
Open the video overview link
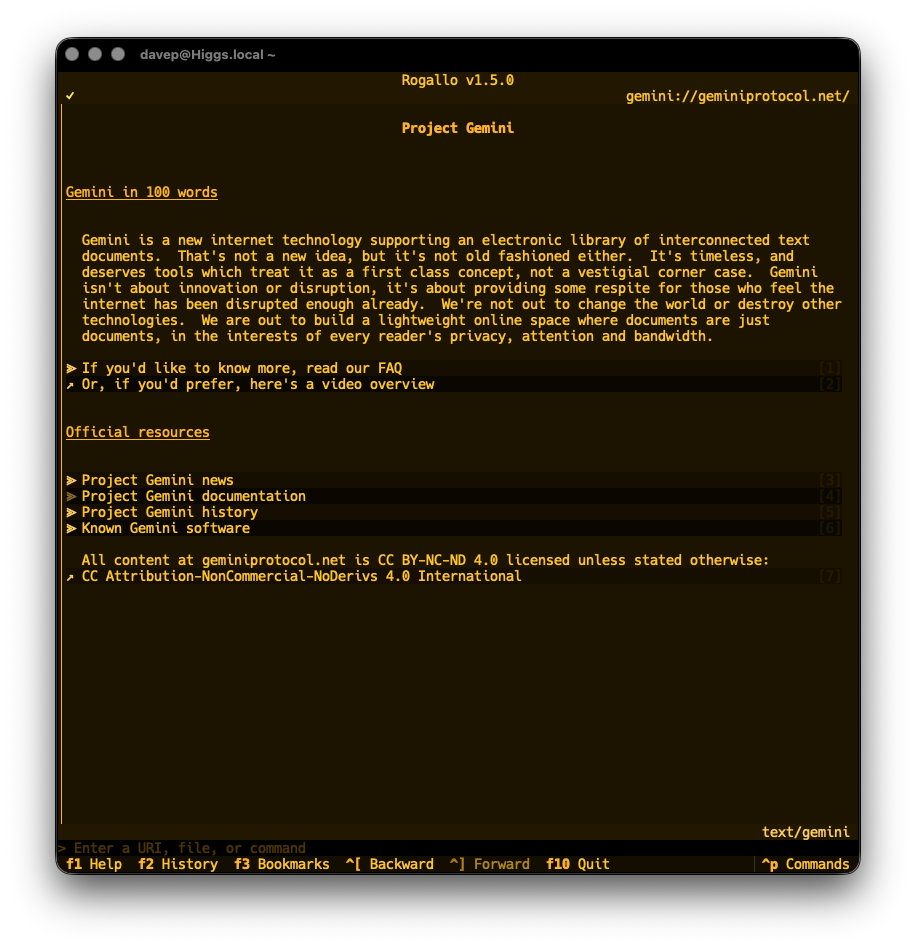(453, 384)
